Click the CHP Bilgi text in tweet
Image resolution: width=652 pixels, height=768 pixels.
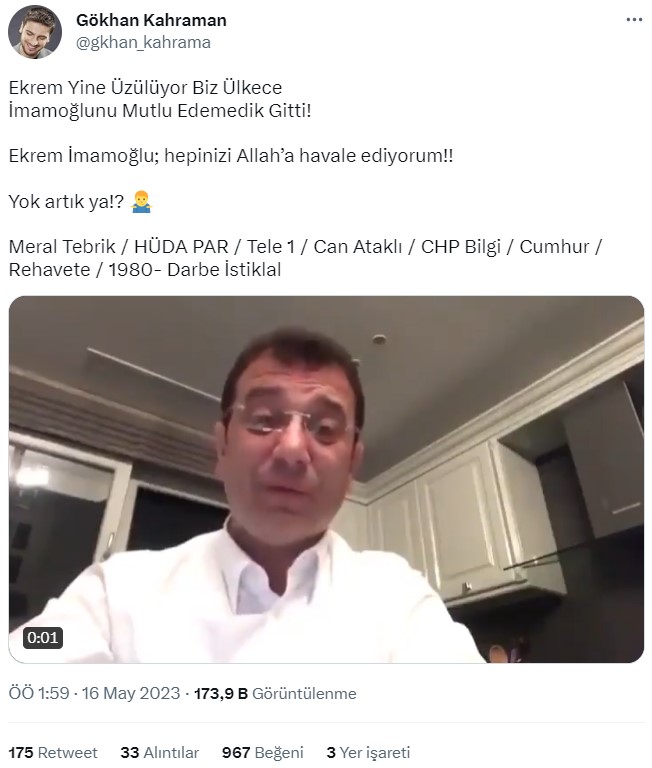[x=461, y=247]
